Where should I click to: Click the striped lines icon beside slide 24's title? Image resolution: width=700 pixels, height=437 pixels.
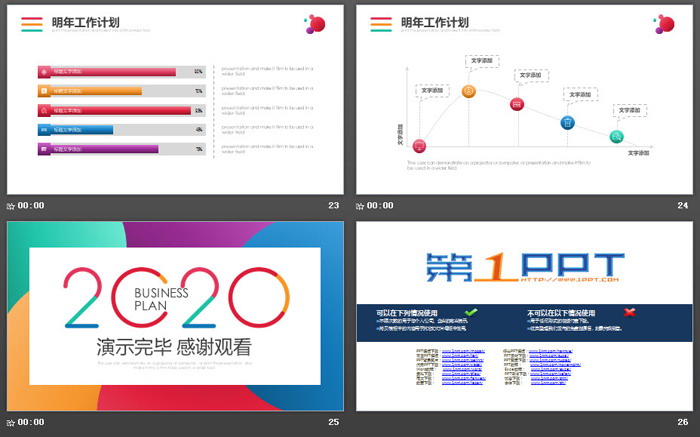[381, 24]
